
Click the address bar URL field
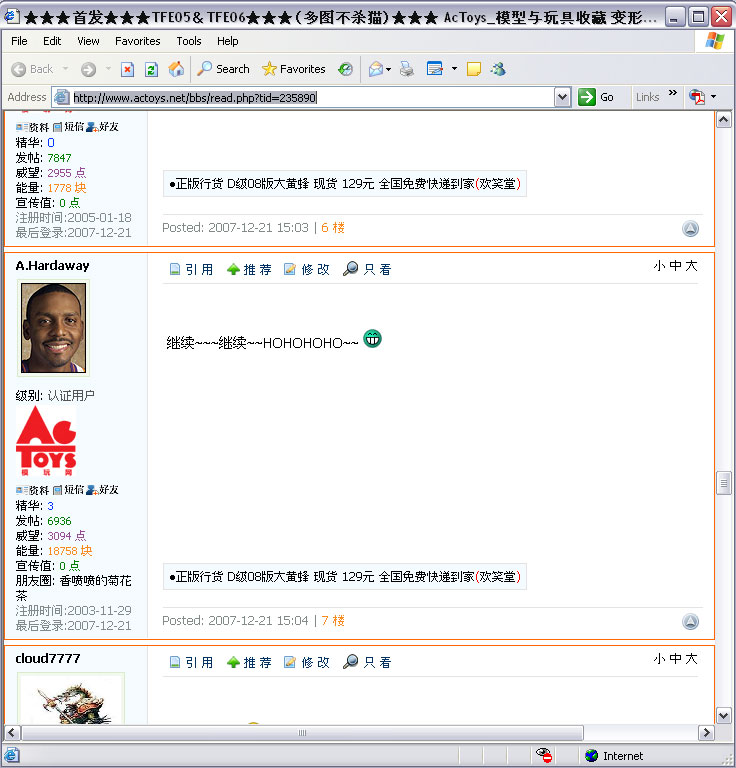[x=312, y=97]
